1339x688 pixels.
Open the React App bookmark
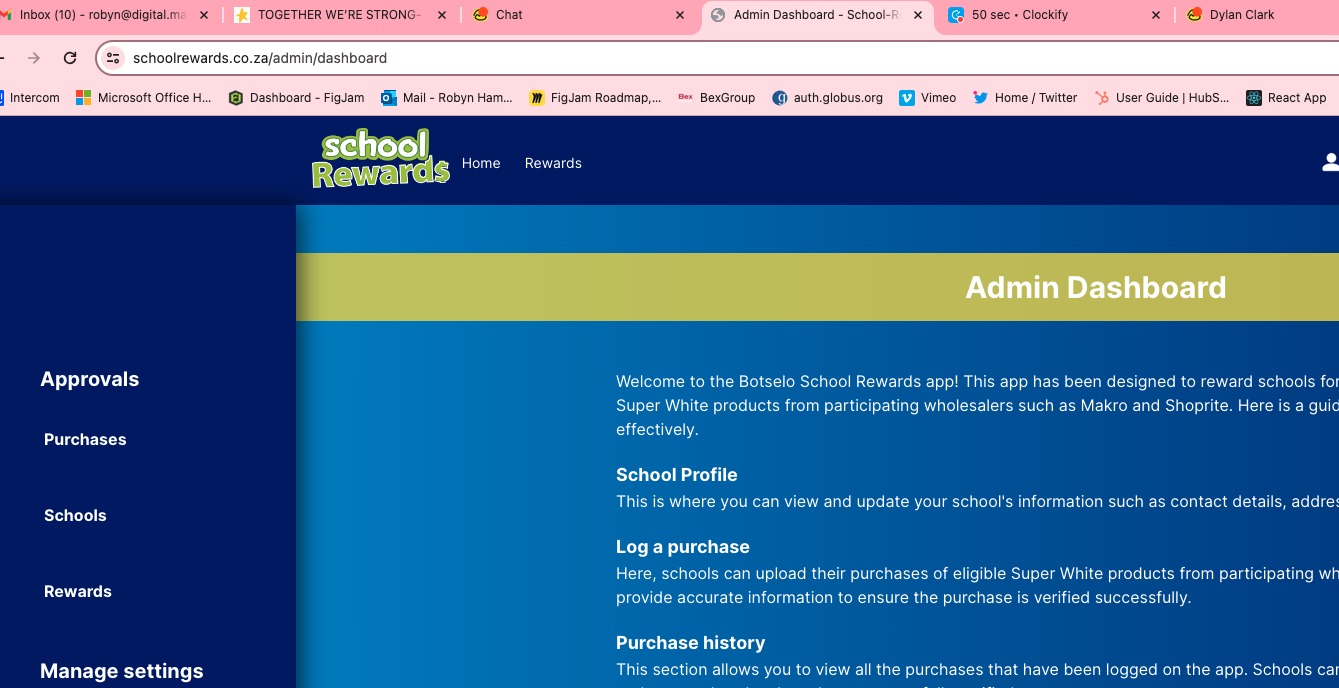[x=1286, y=97]
